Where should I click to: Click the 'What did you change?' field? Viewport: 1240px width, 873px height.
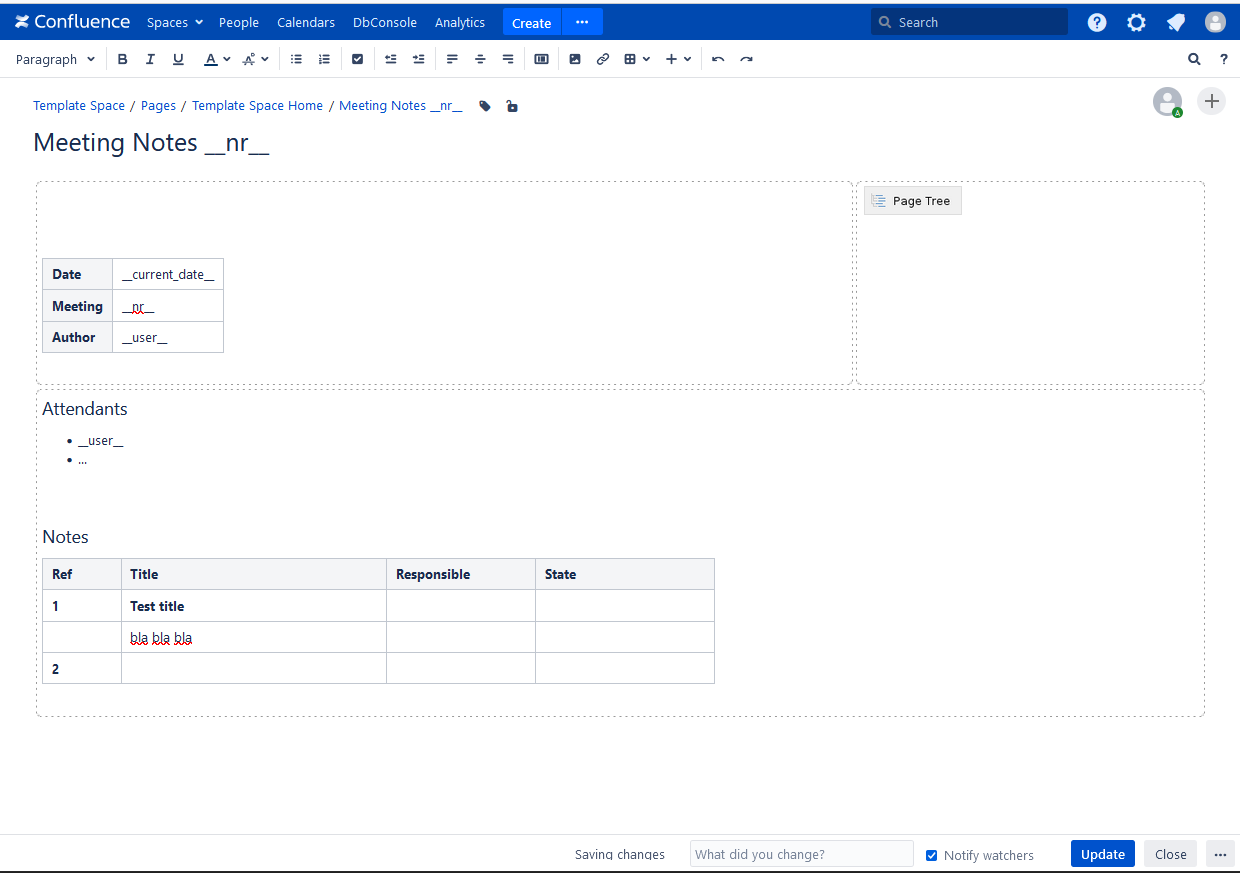pos(801,854)
